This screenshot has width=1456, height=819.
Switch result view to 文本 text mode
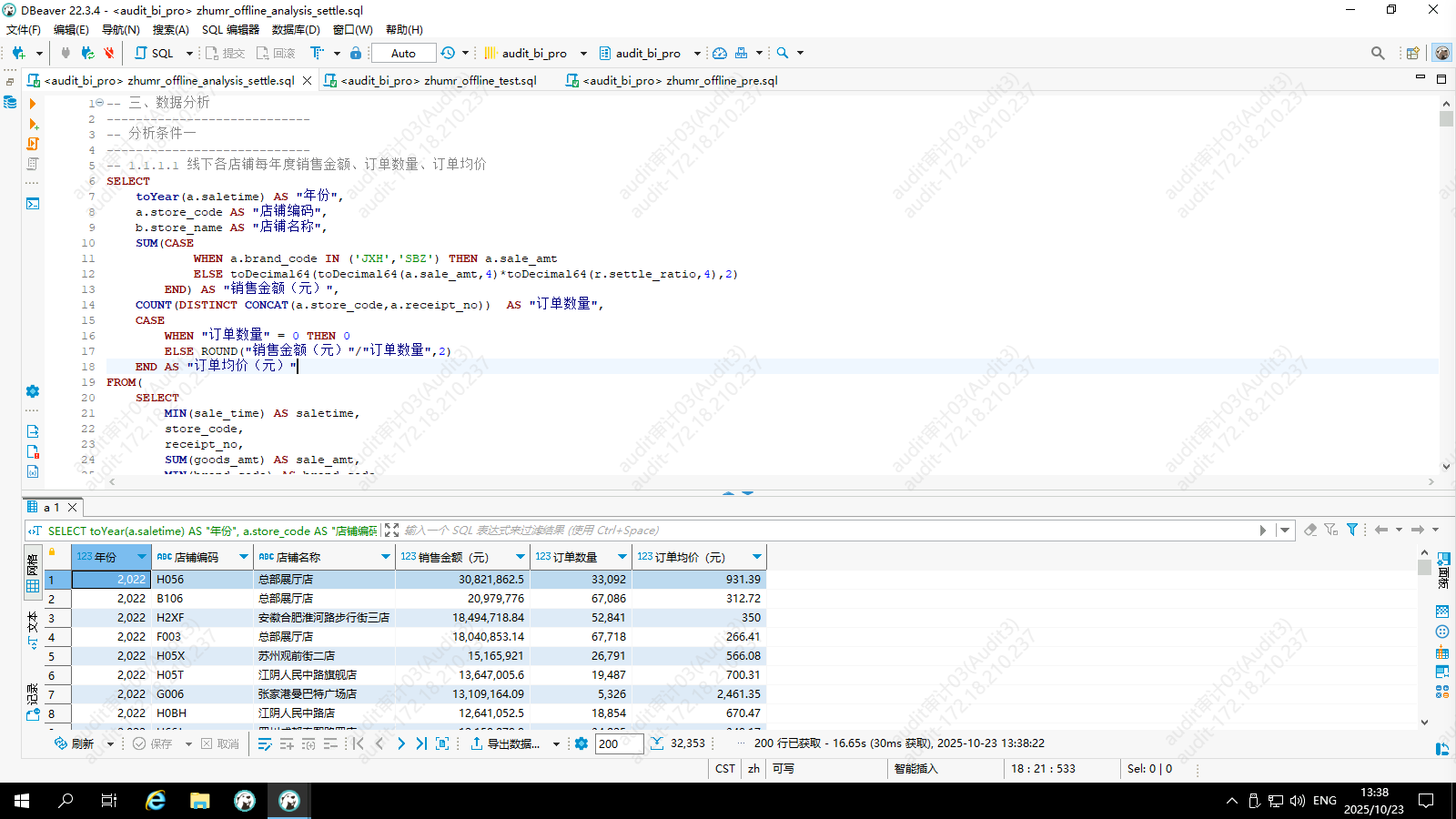click(33, 628)
